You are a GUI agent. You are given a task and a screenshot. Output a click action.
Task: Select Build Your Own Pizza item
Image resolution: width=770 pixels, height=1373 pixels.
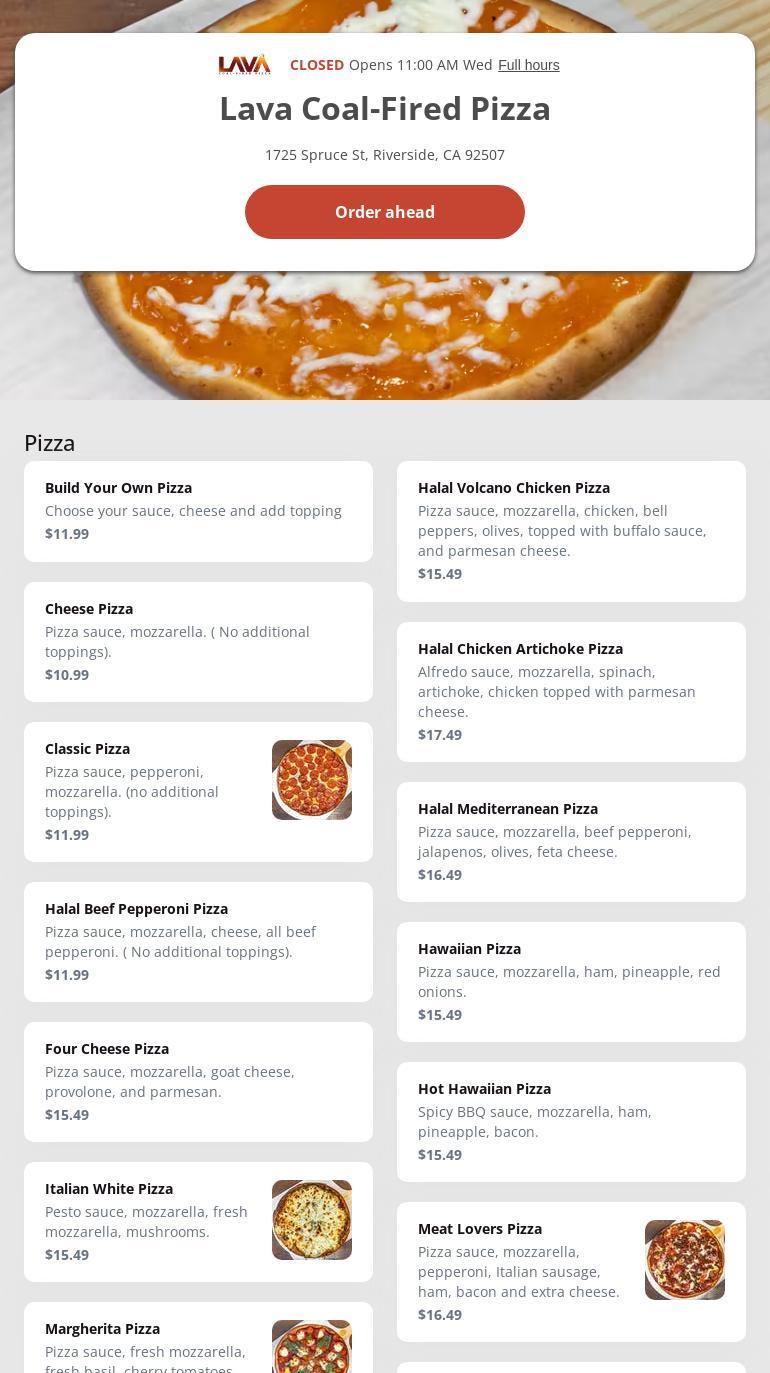point(198,511)
